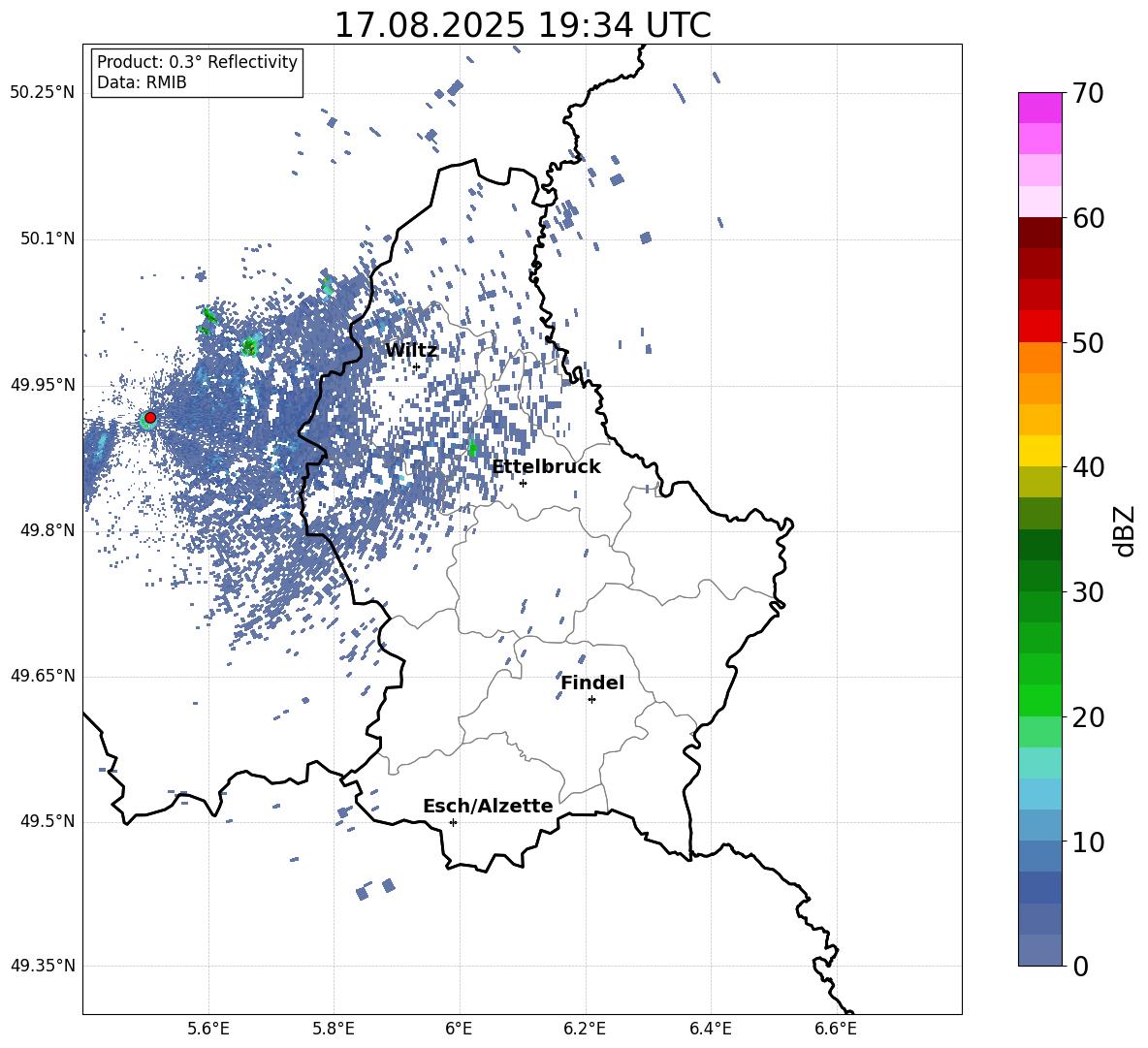1148x1048 pixels.
Task: Click the Data: RMIB text
Action: [x=142, y=82]
